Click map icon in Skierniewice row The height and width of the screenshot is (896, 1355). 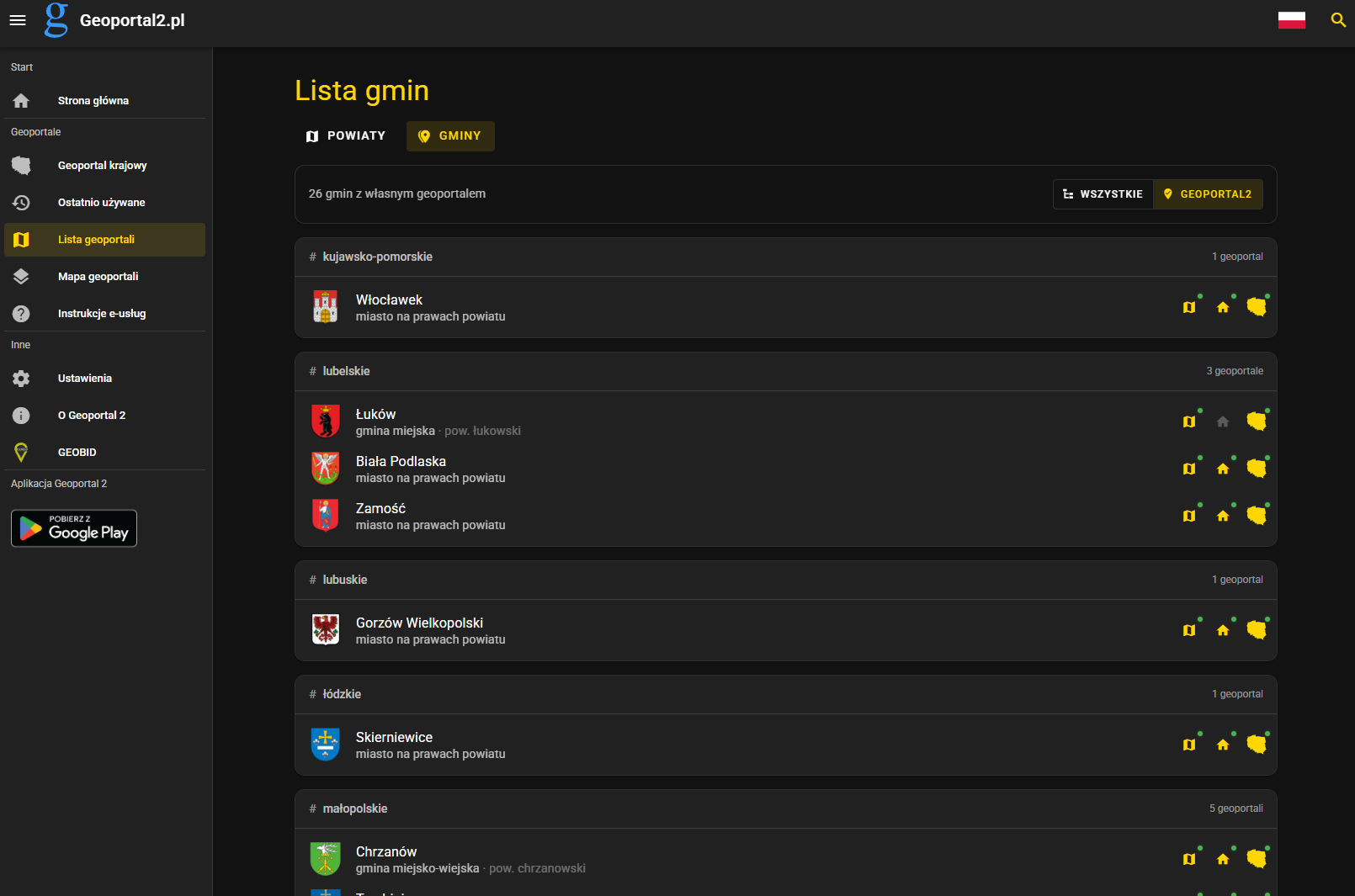(x=1189, y=745)
